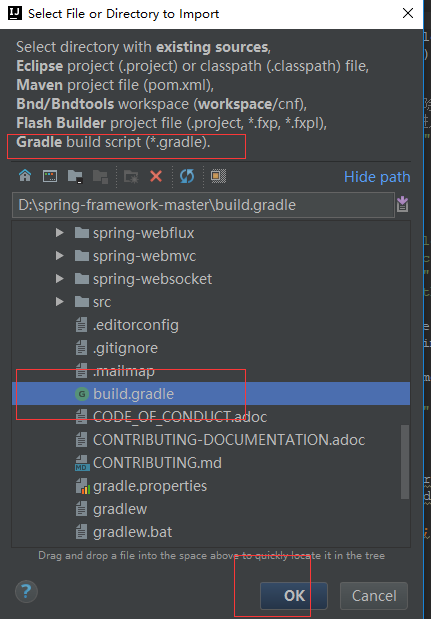Select the CONTRIBUTING-DOCUMENTATION.adoc file name
This screenshot has width=431, height=619.
[x=229, y=440]
